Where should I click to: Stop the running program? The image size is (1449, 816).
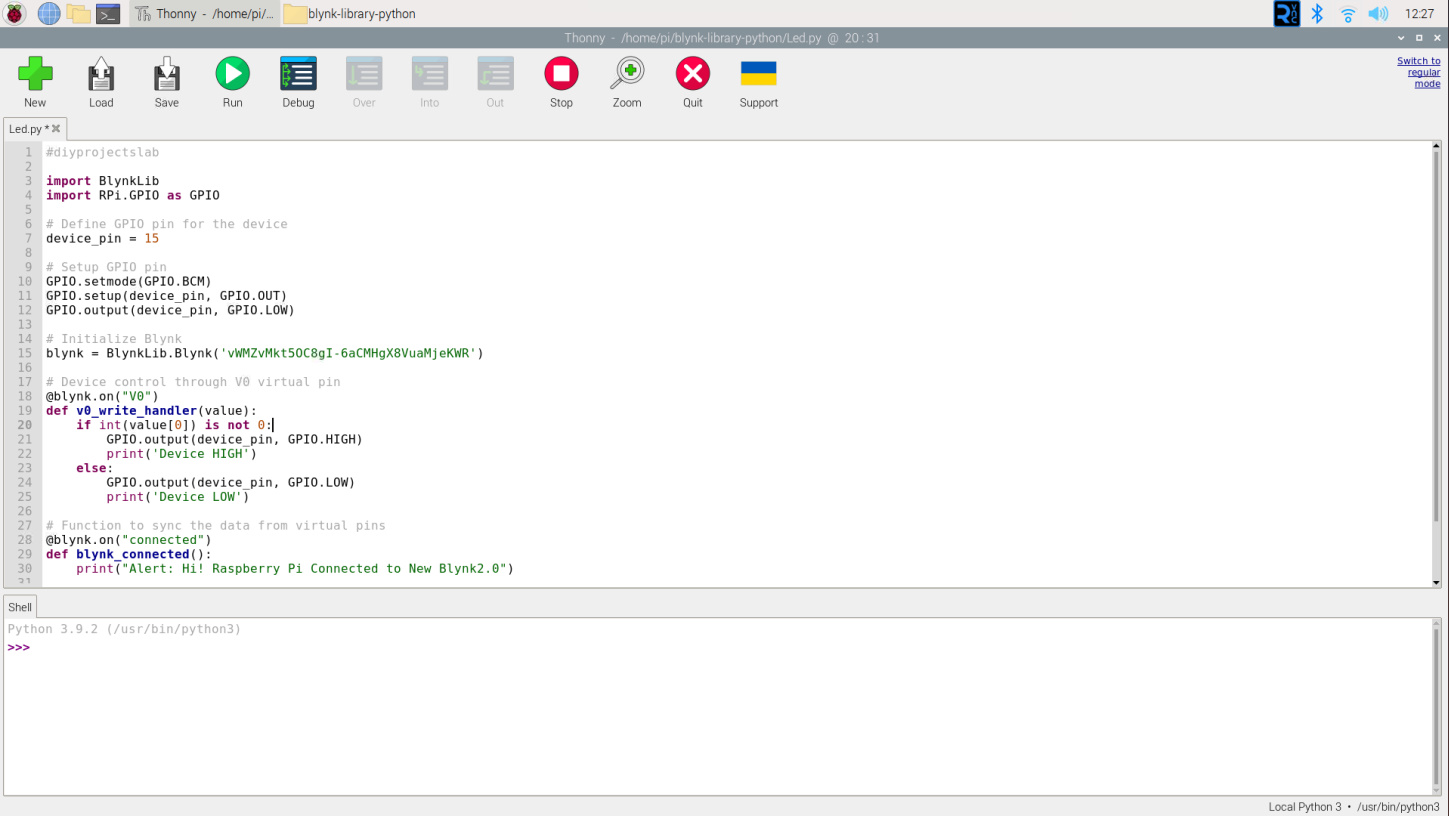(x=561, y=82)
